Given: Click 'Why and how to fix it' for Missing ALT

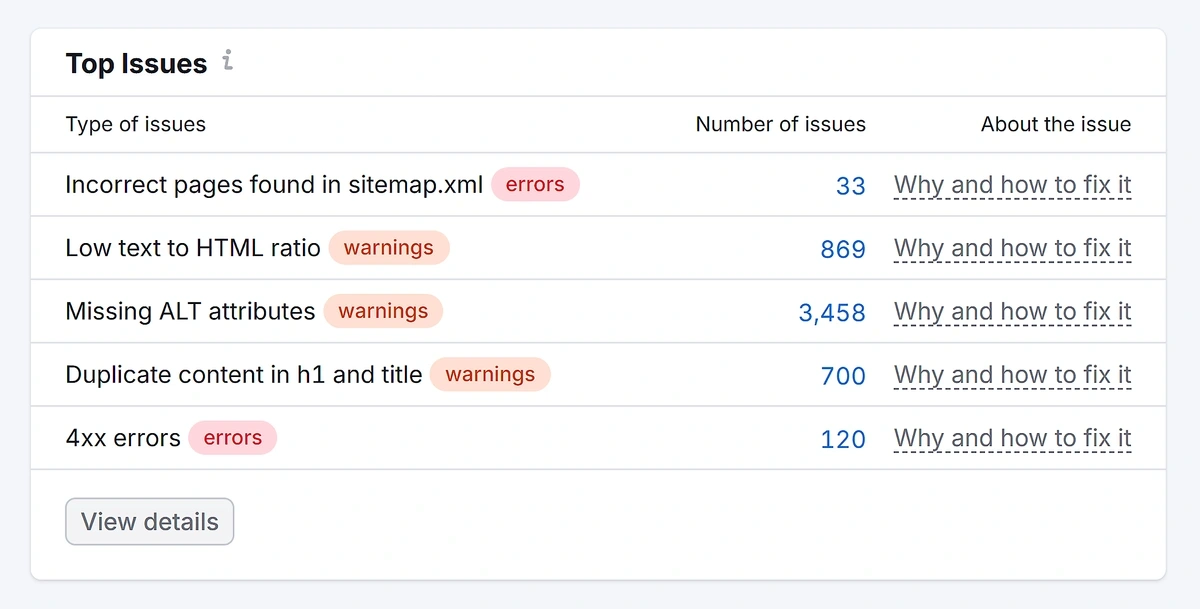Looking at the screenshot, I should pyautogui.click(x=1012, y=312).
